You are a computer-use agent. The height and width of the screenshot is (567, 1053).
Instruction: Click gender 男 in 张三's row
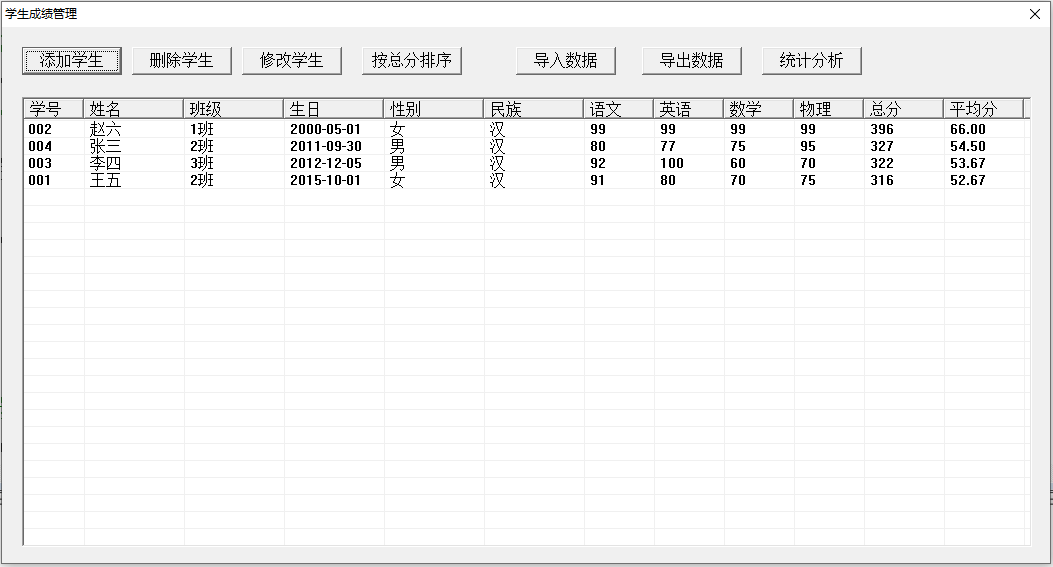point(398,146)
